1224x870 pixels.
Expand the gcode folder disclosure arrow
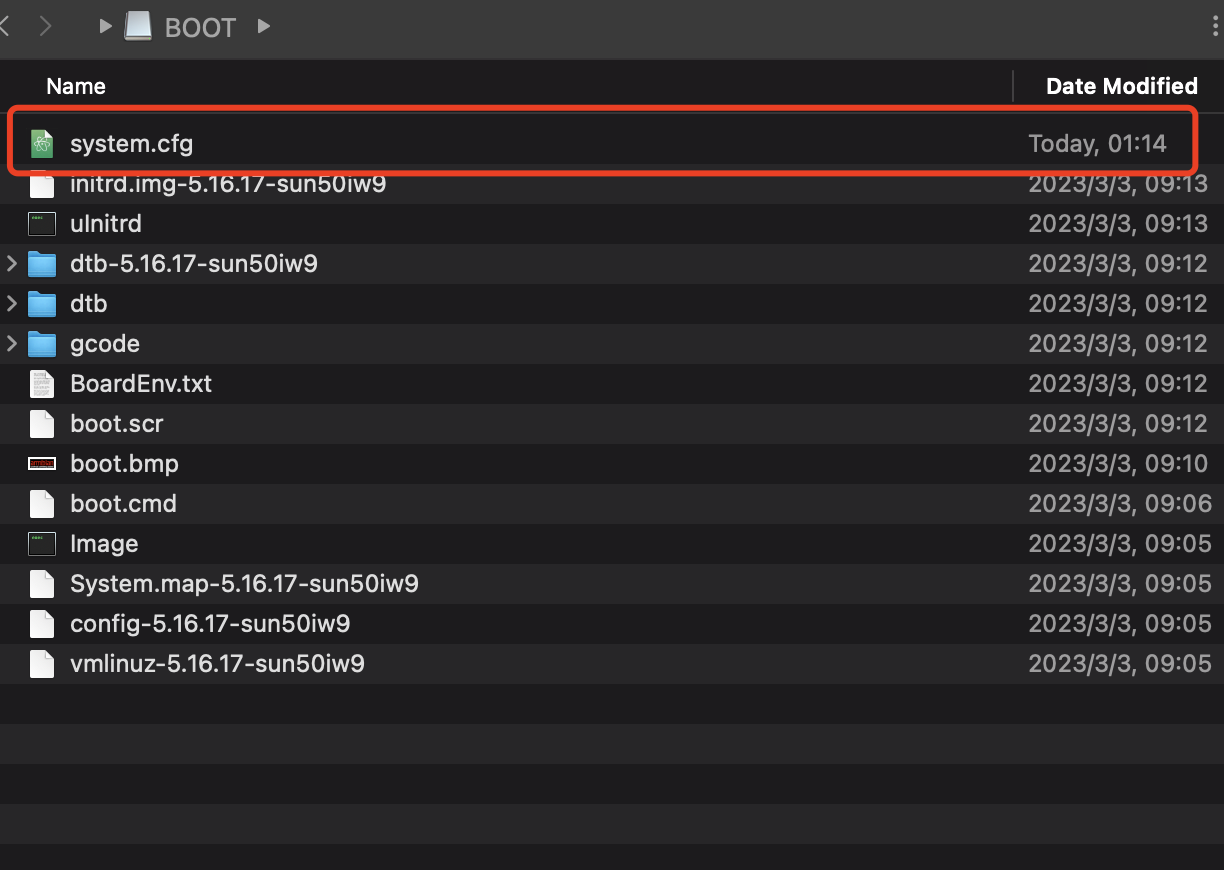click(x=12, y=344)
